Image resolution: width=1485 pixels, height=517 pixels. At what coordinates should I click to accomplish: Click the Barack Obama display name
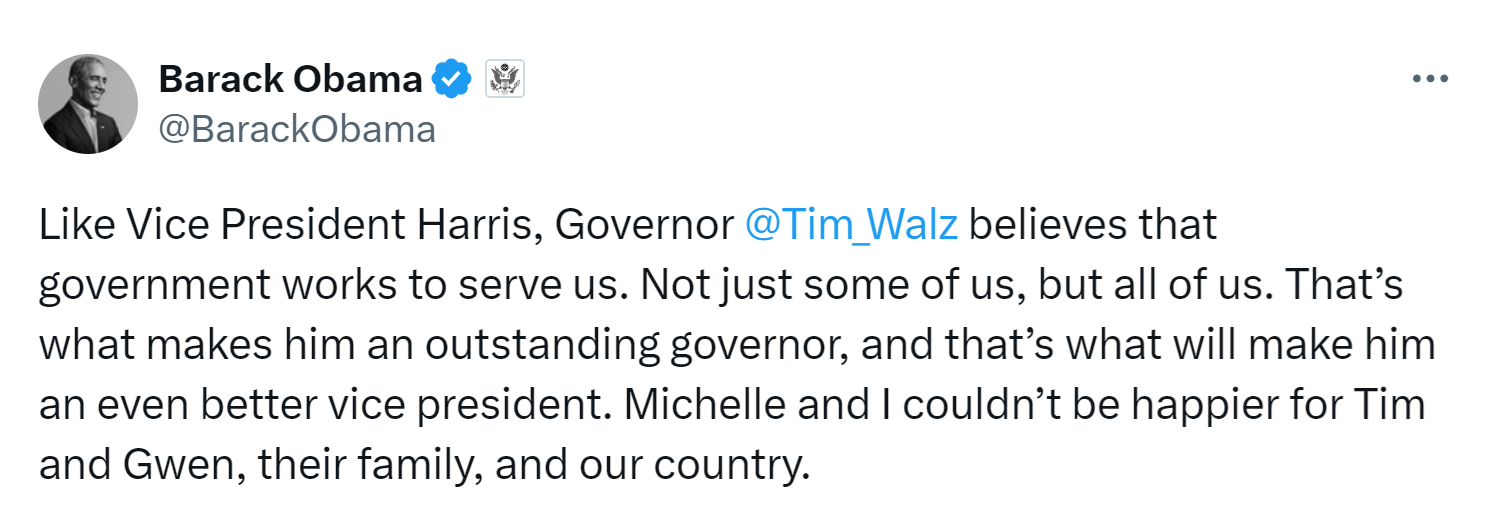click(x=291, y=78)
